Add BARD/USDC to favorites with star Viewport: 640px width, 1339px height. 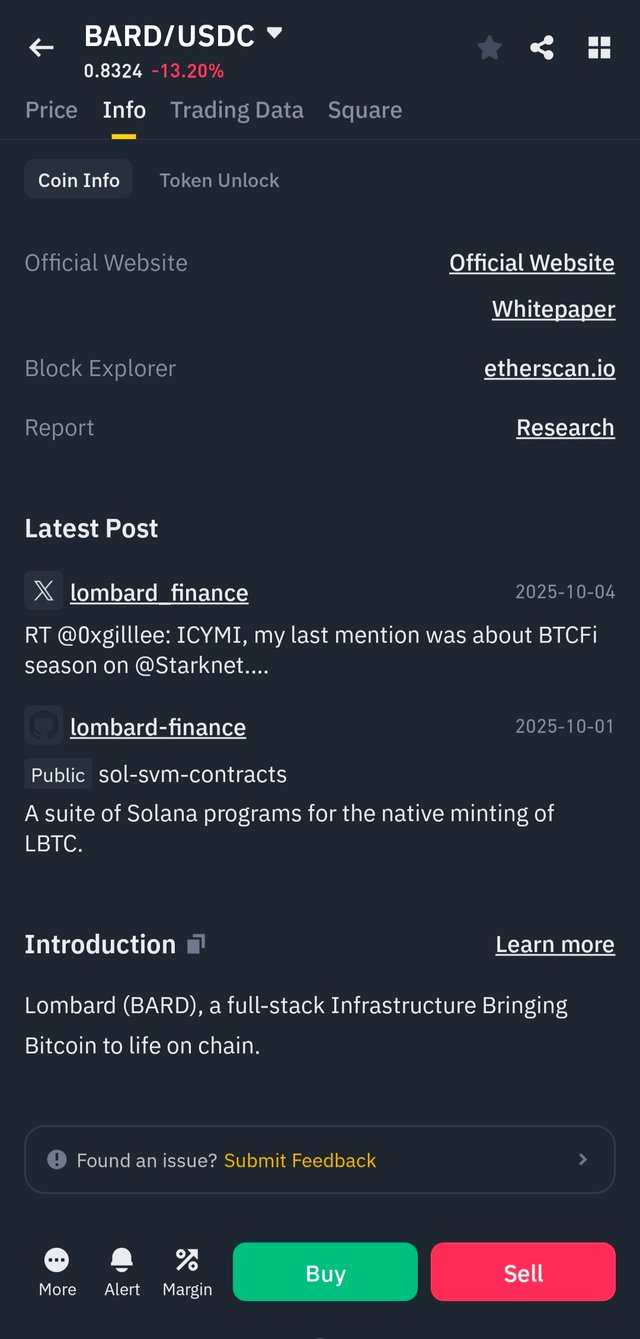point(489,47)
